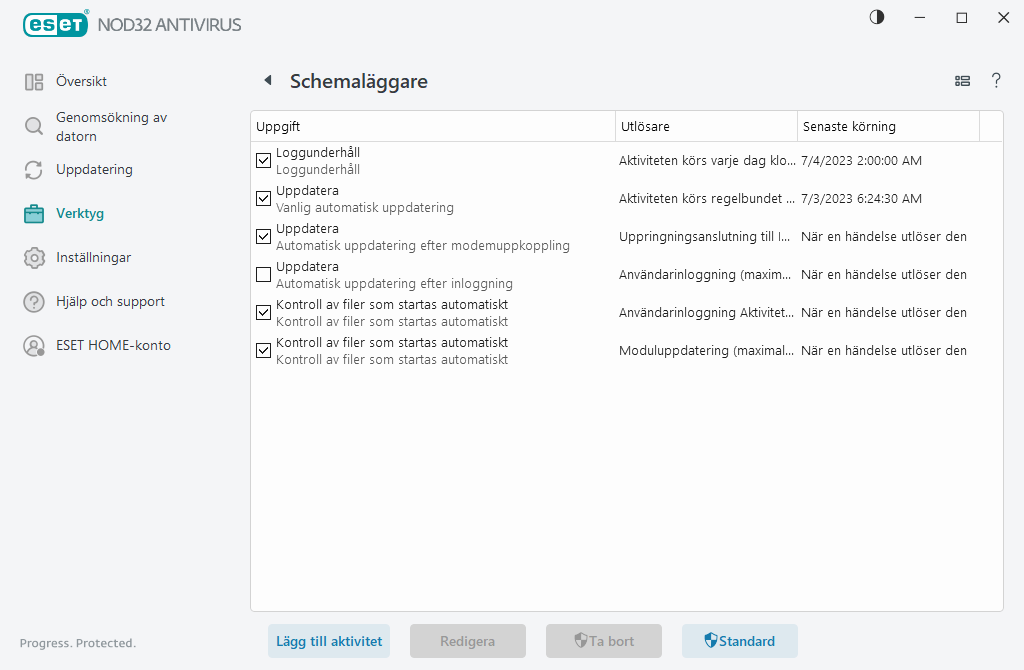Click the shortcuts icon beside the help icon
The image size is (1024, 670).
click(x=962, y=81)
